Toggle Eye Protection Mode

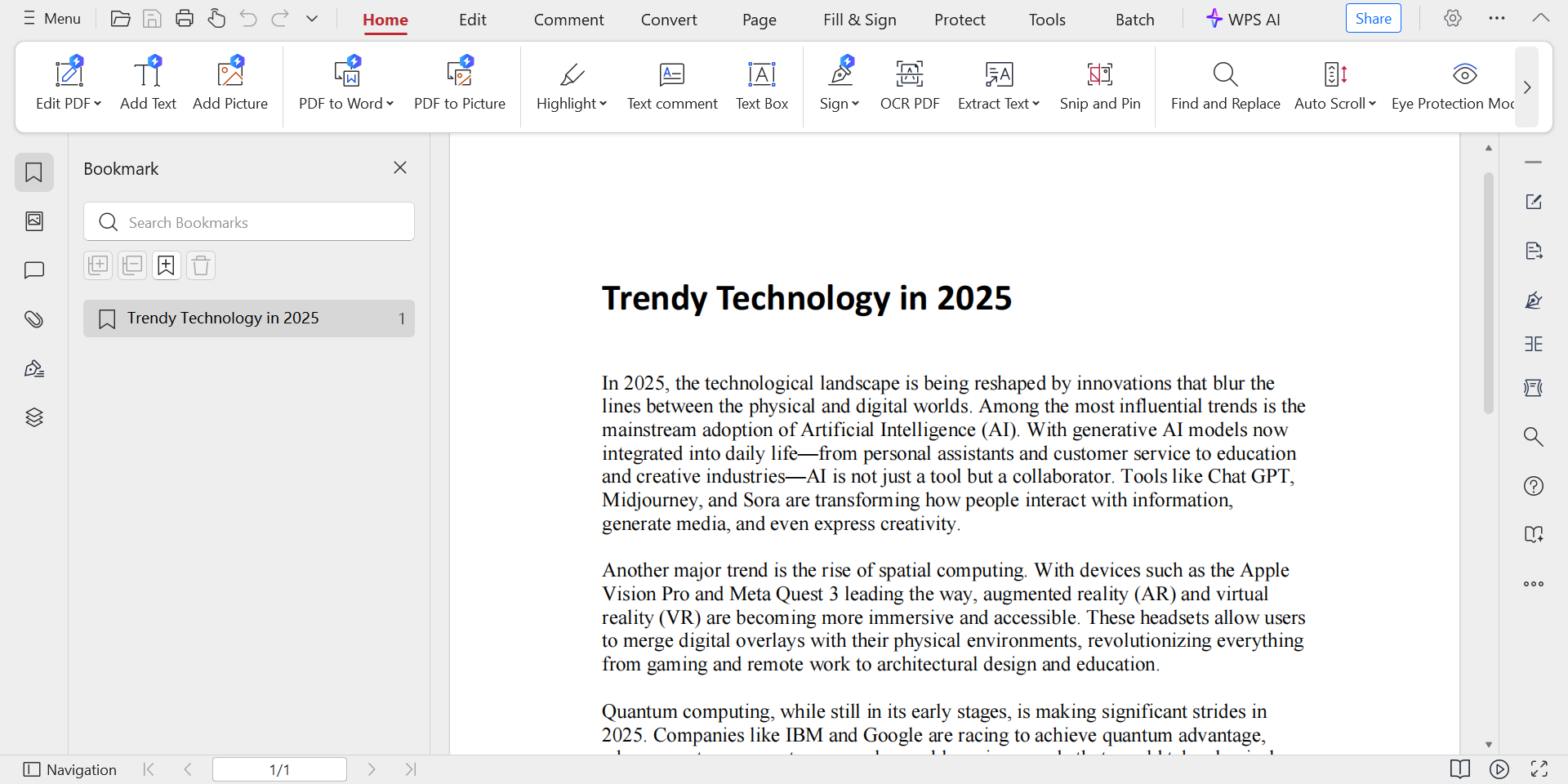tap(1453, 84)
